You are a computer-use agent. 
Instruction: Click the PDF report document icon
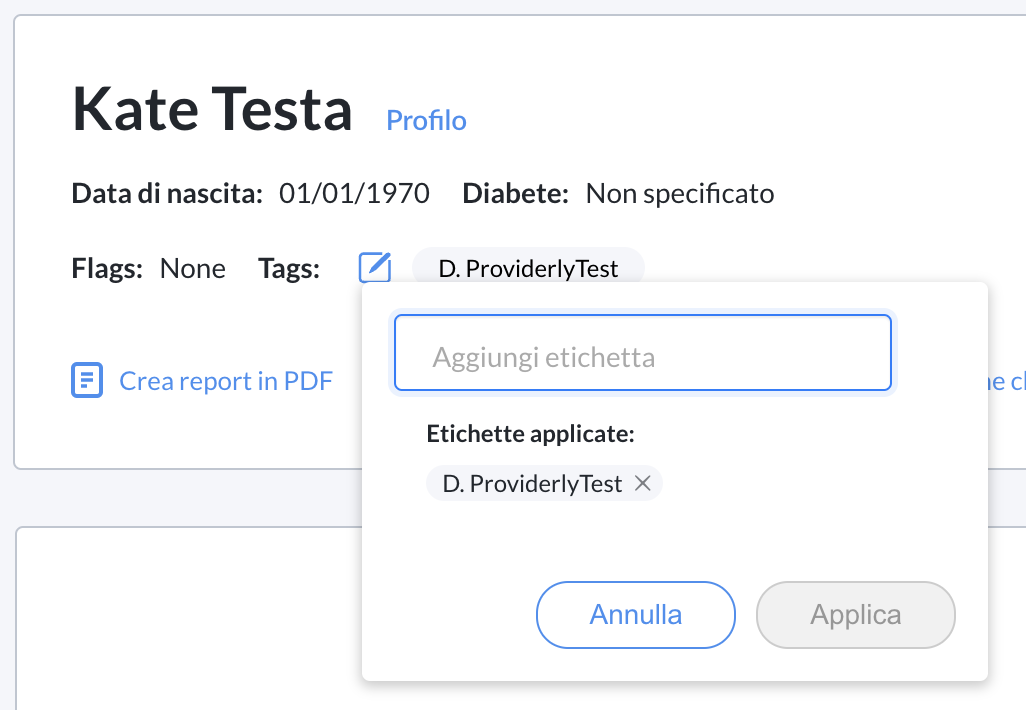point(87,380)
